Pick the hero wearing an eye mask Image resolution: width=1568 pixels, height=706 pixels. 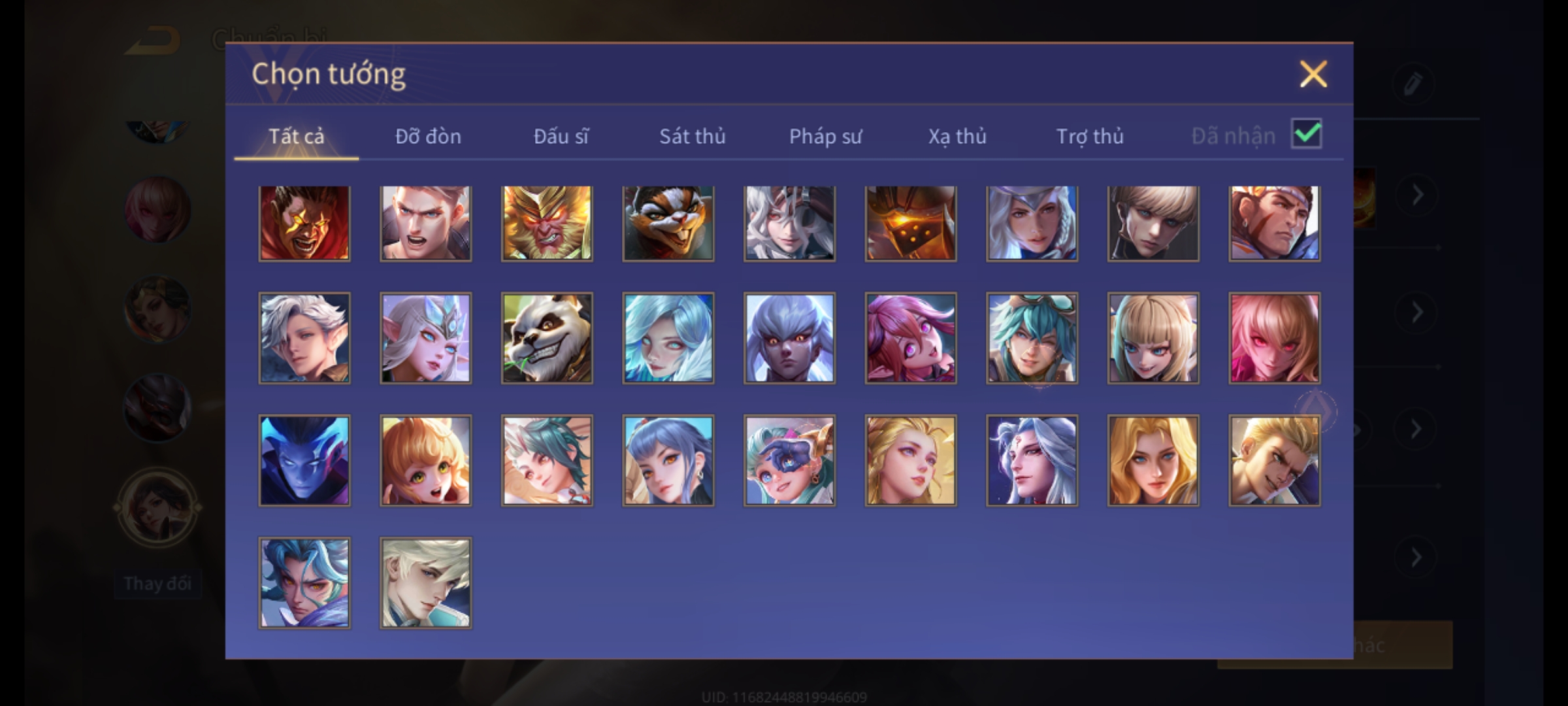tap(789, 460)
